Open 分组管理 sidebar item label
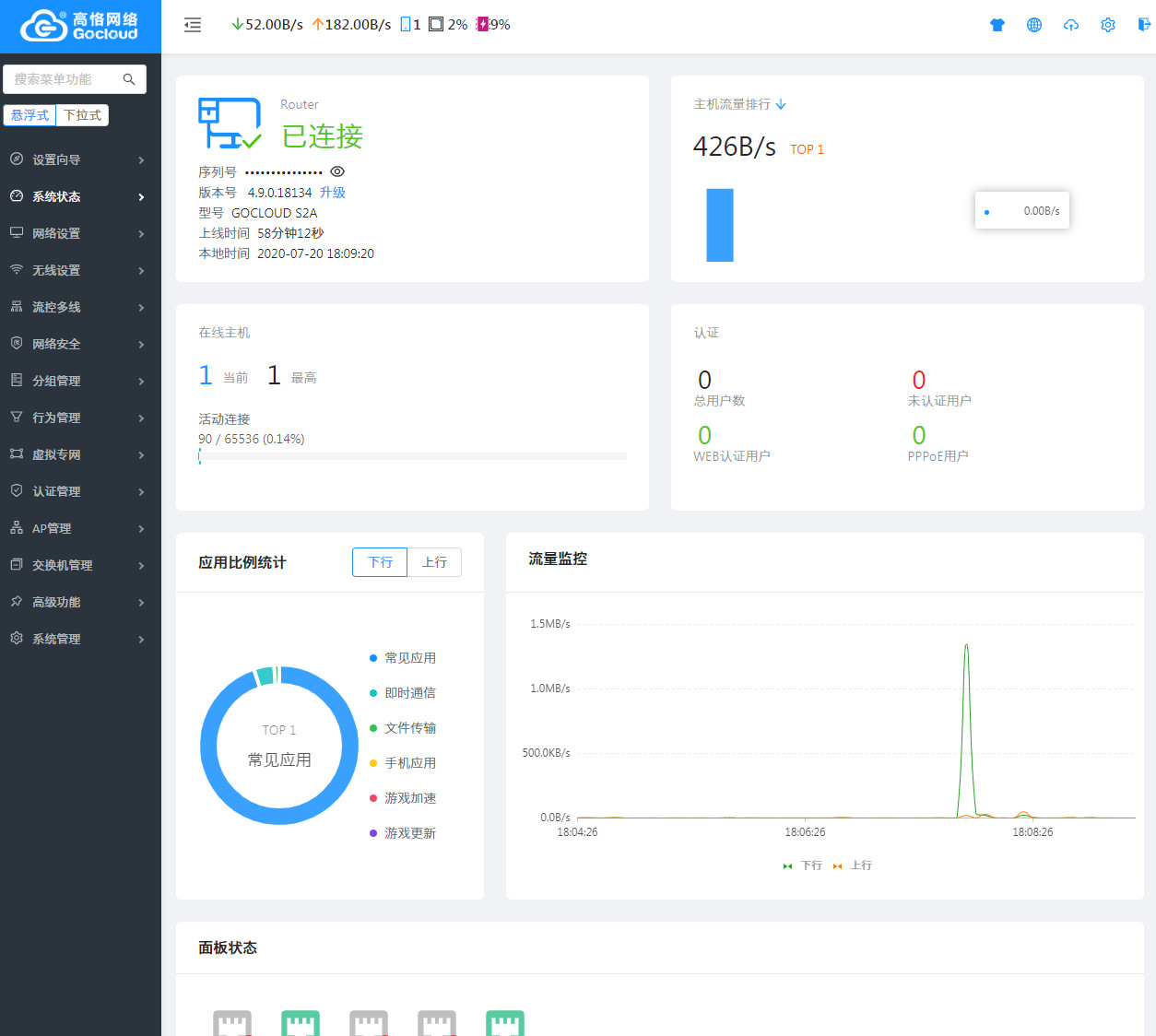Viewport: 1156px width, 1036px height. [x=56, y=381]
